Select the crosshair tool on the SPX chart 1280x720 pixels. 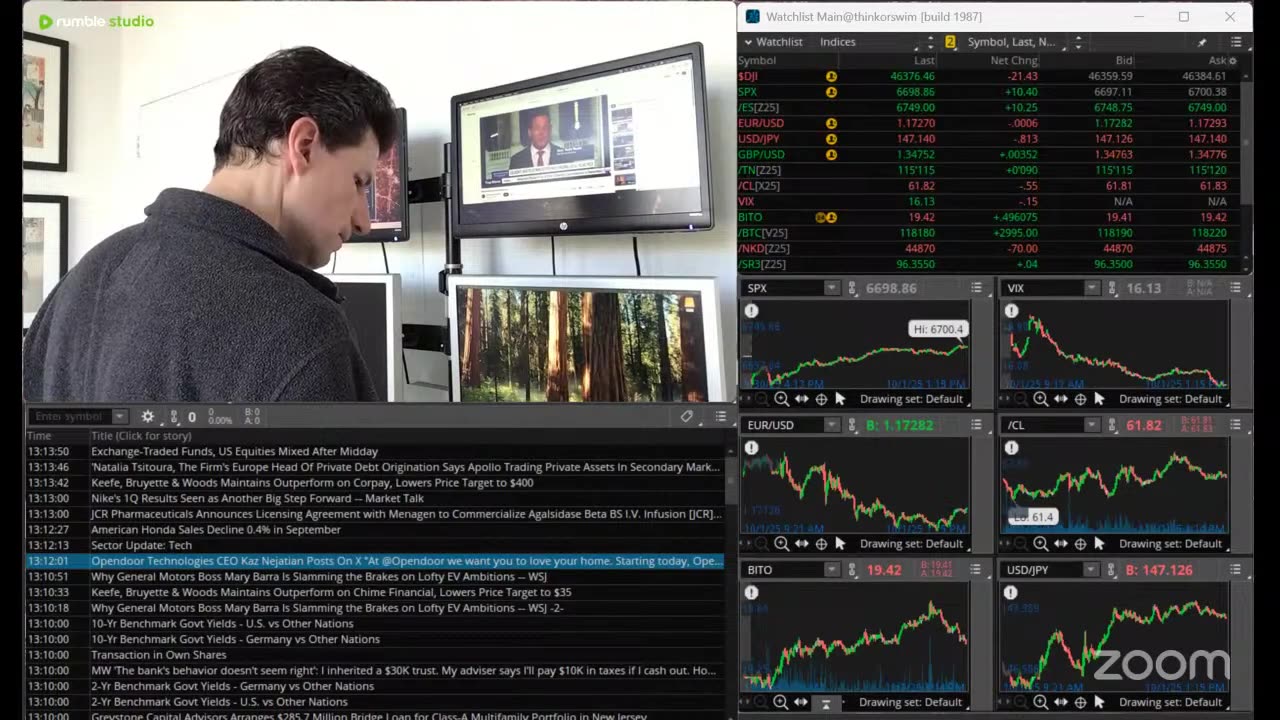click(821, 399)
